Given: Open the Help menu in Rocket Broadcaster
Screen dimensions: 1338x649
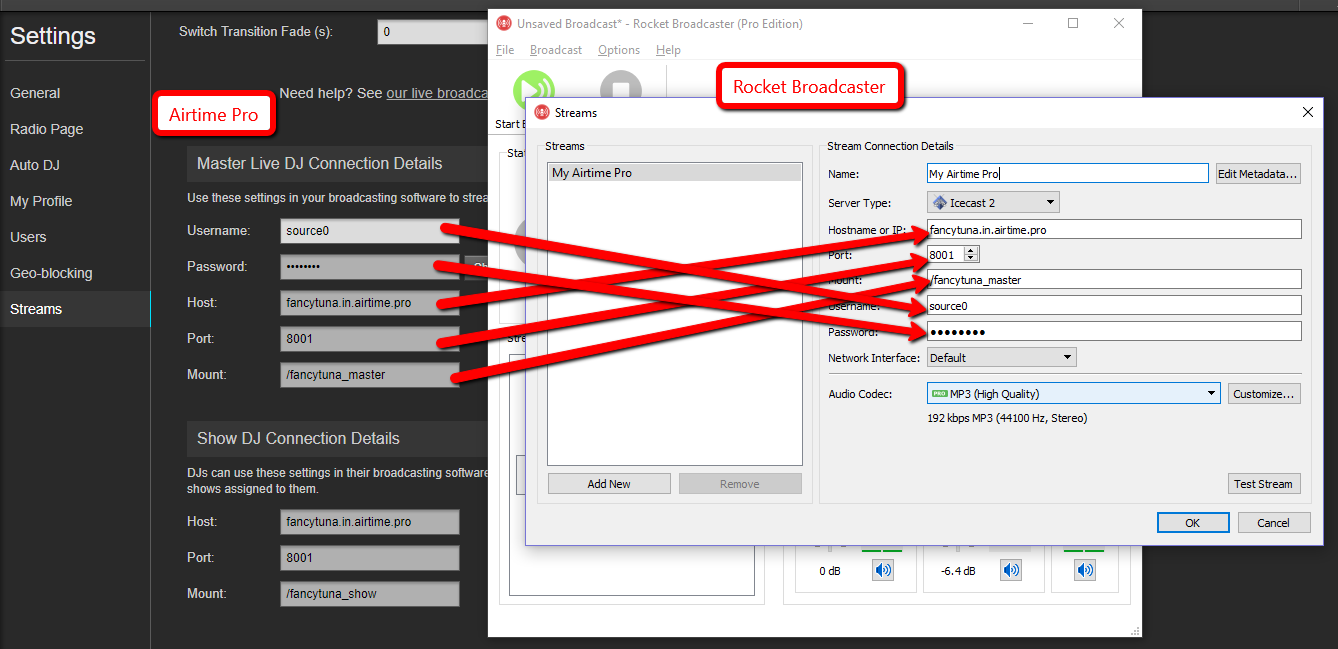Looking at the screenshot, I should tap(669, 50).
